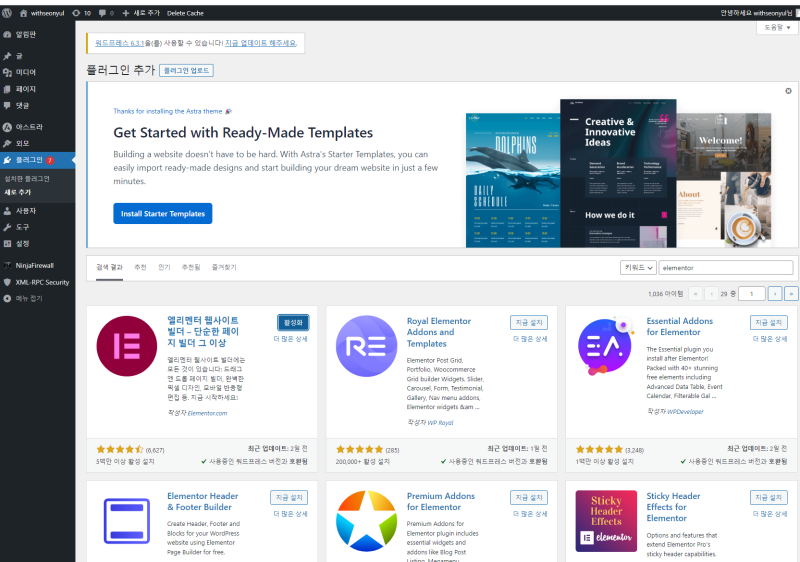Open WordPress 6.3.1 version link

coord(119,43)
